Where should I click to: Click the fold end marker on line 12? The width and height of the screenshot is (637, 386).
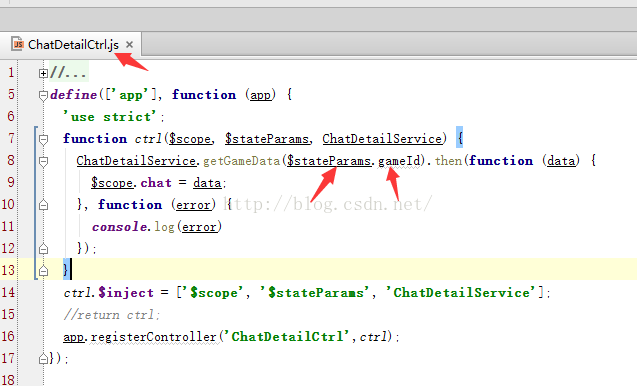tap(43, 249)
